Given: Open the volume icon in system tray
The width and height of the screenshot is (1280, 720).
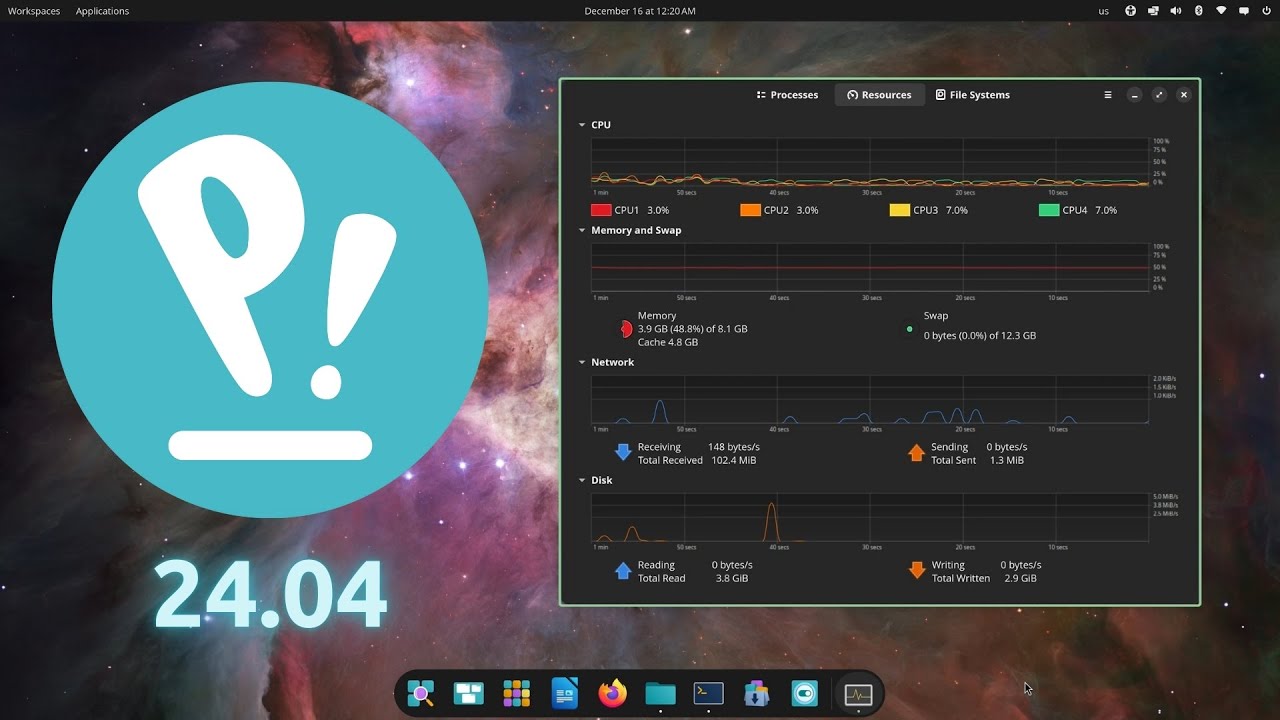Looking at the screenshot, I should [1175, 11].
